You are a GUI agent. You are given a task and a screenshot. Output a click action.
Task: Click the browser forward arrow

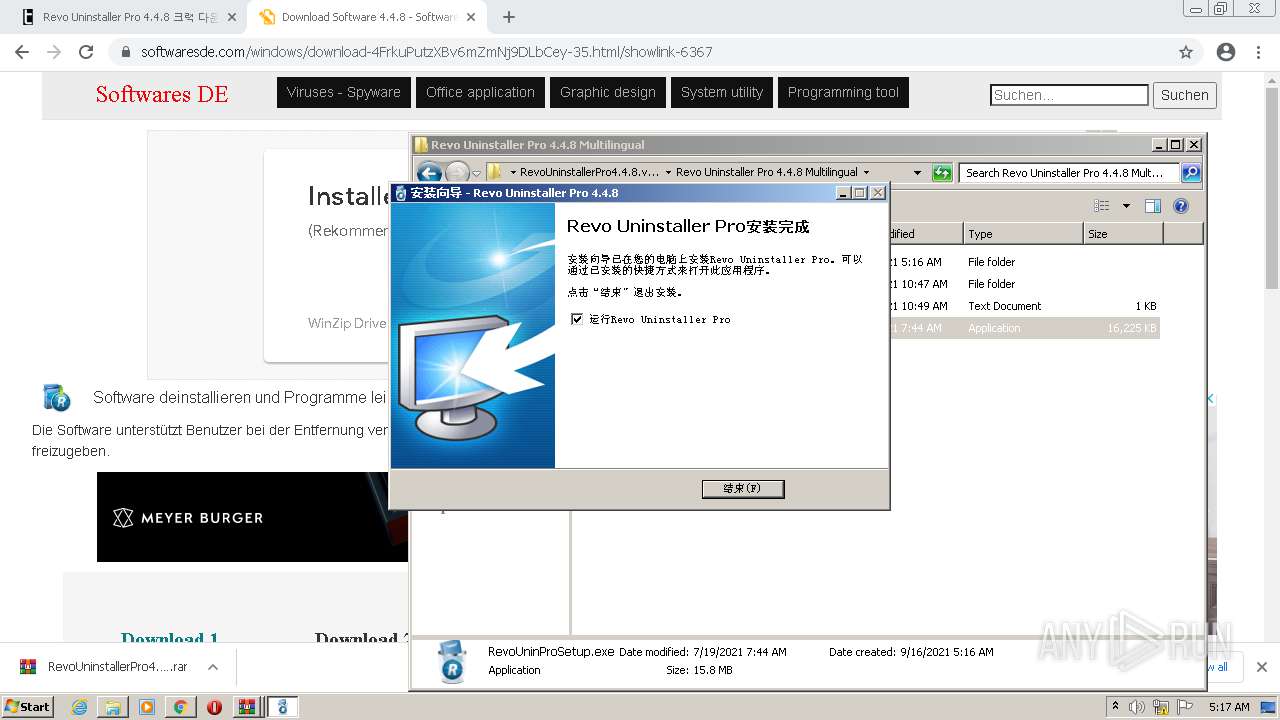54,52
